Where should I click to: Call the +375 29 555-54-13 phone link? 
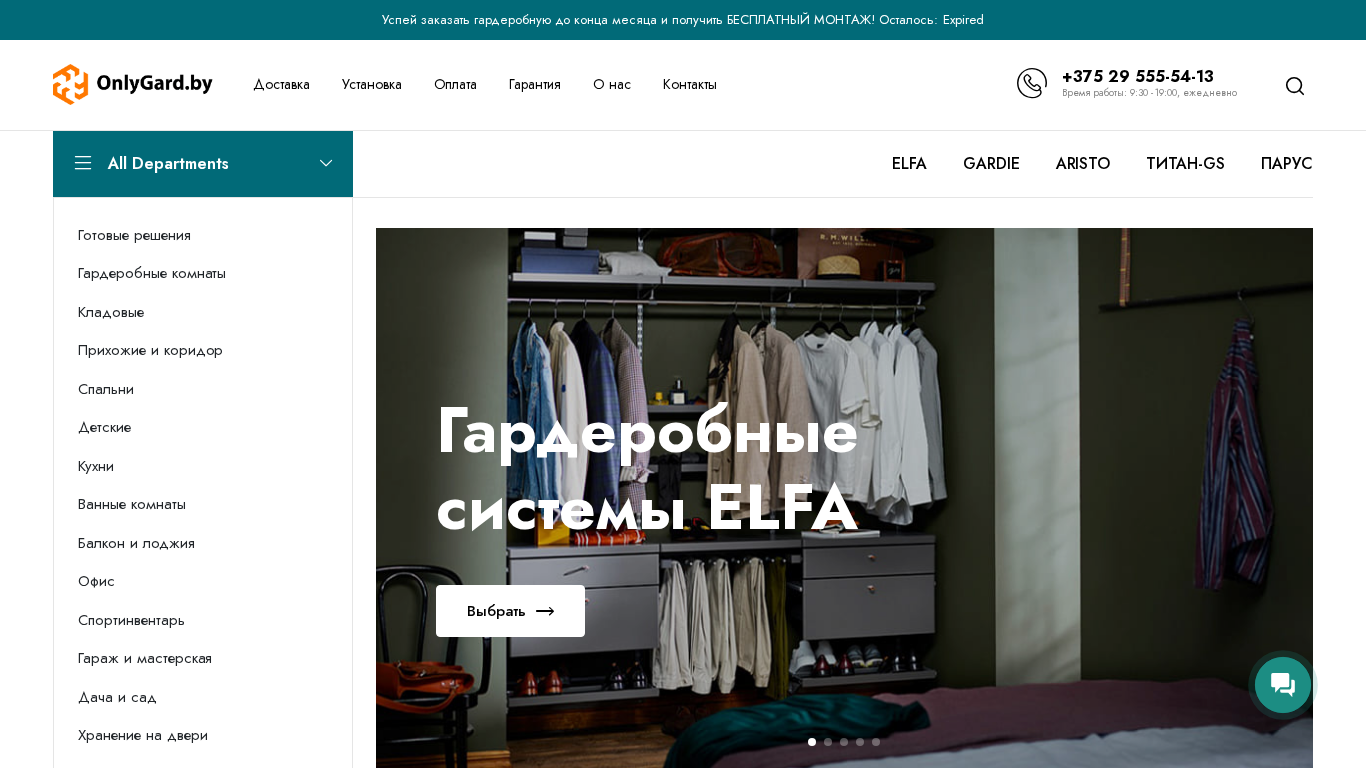coord(1138,76)
